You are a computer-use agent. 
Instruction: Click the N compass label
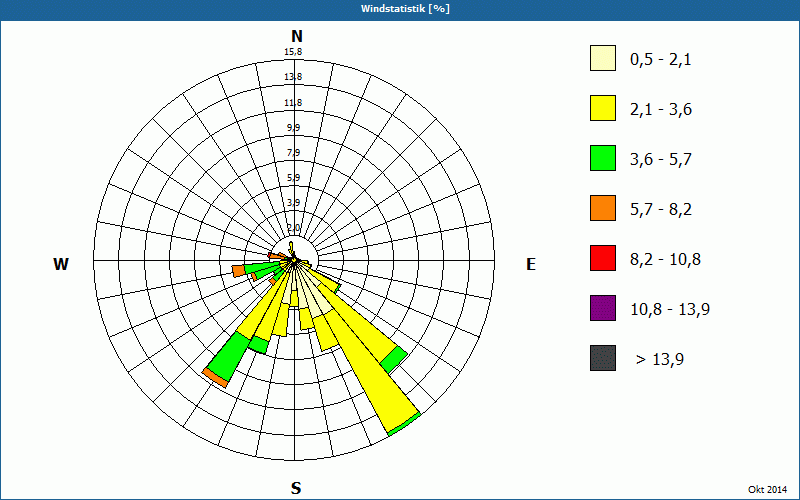[x=296, y=36]
